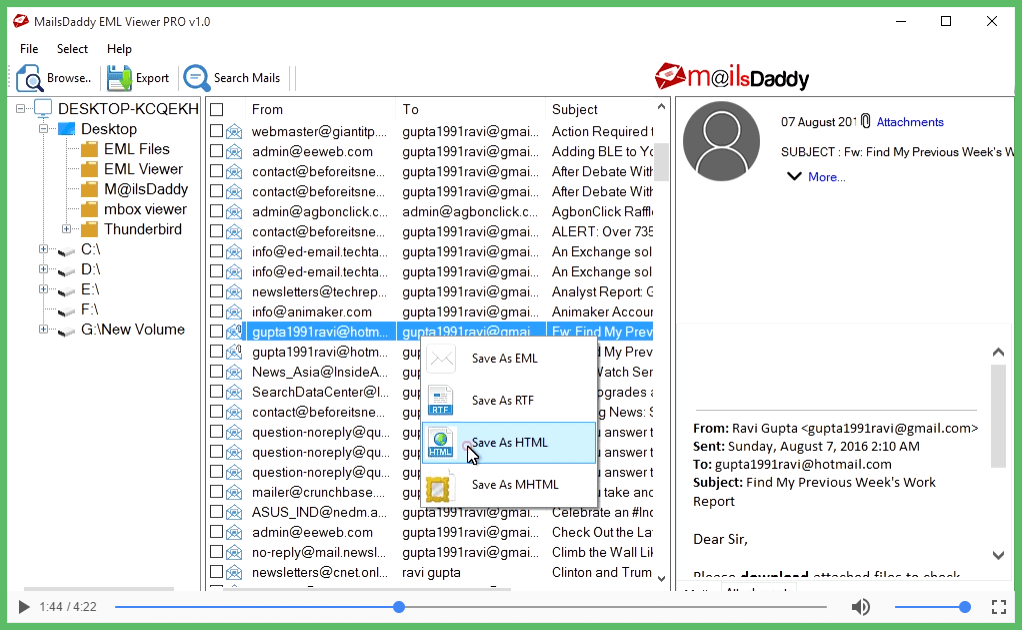The height and width of the screenshot is (630, 1022).
Task: Click the attachment paperclip icon
Action: pos(866,121)
